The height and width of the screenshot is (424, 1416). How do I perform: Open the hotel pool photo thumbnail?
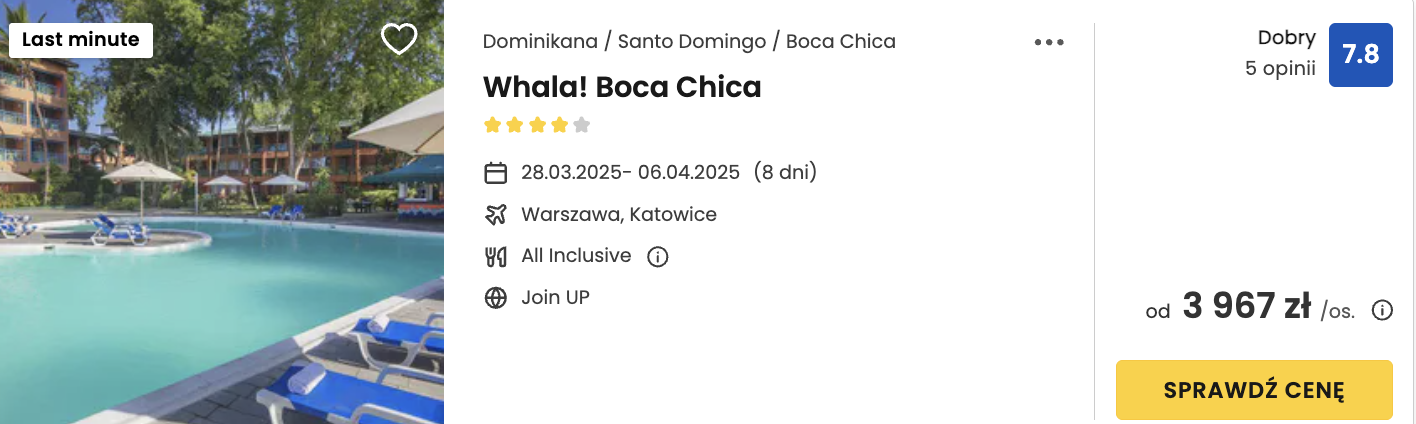coord(222,212)
